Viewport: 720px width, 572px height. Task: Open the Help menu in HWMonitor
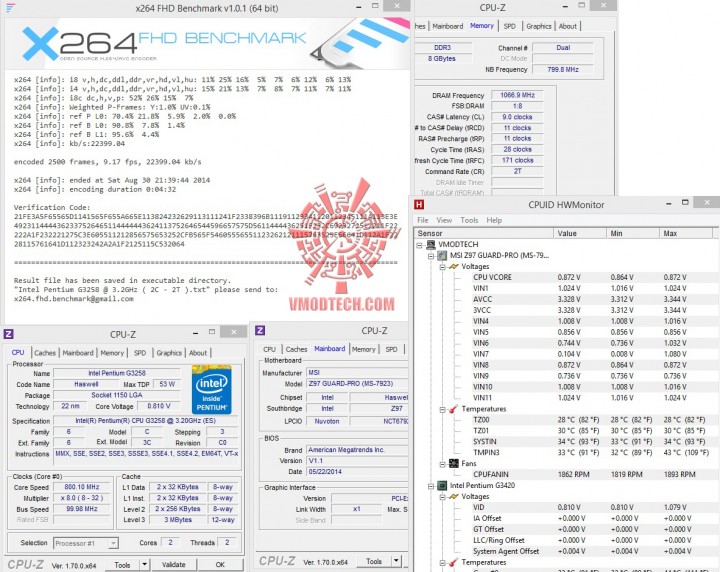tap(494, 220)
